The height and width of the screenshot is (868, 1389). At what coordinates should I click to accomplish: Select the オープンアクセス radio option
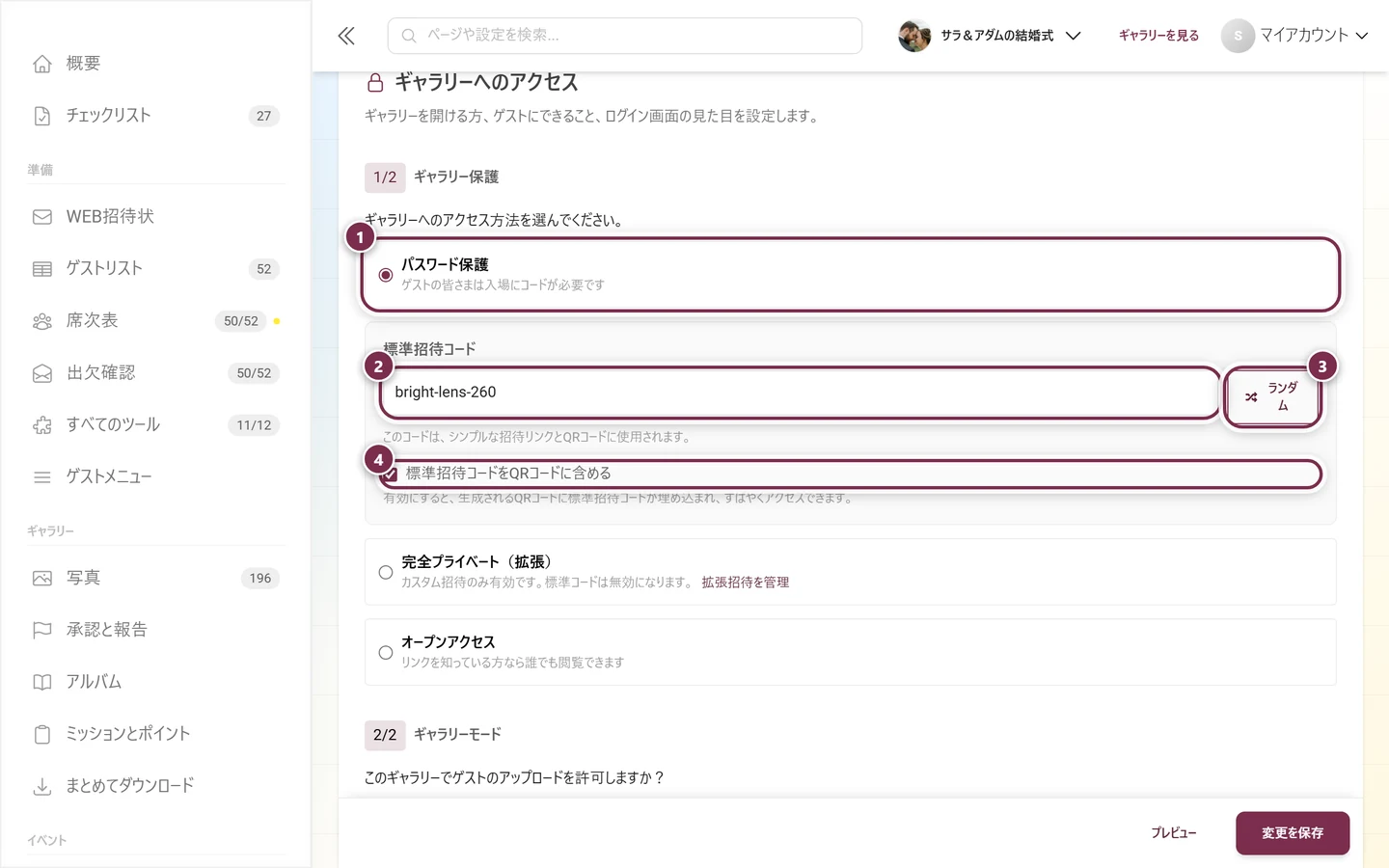[386, 653]
